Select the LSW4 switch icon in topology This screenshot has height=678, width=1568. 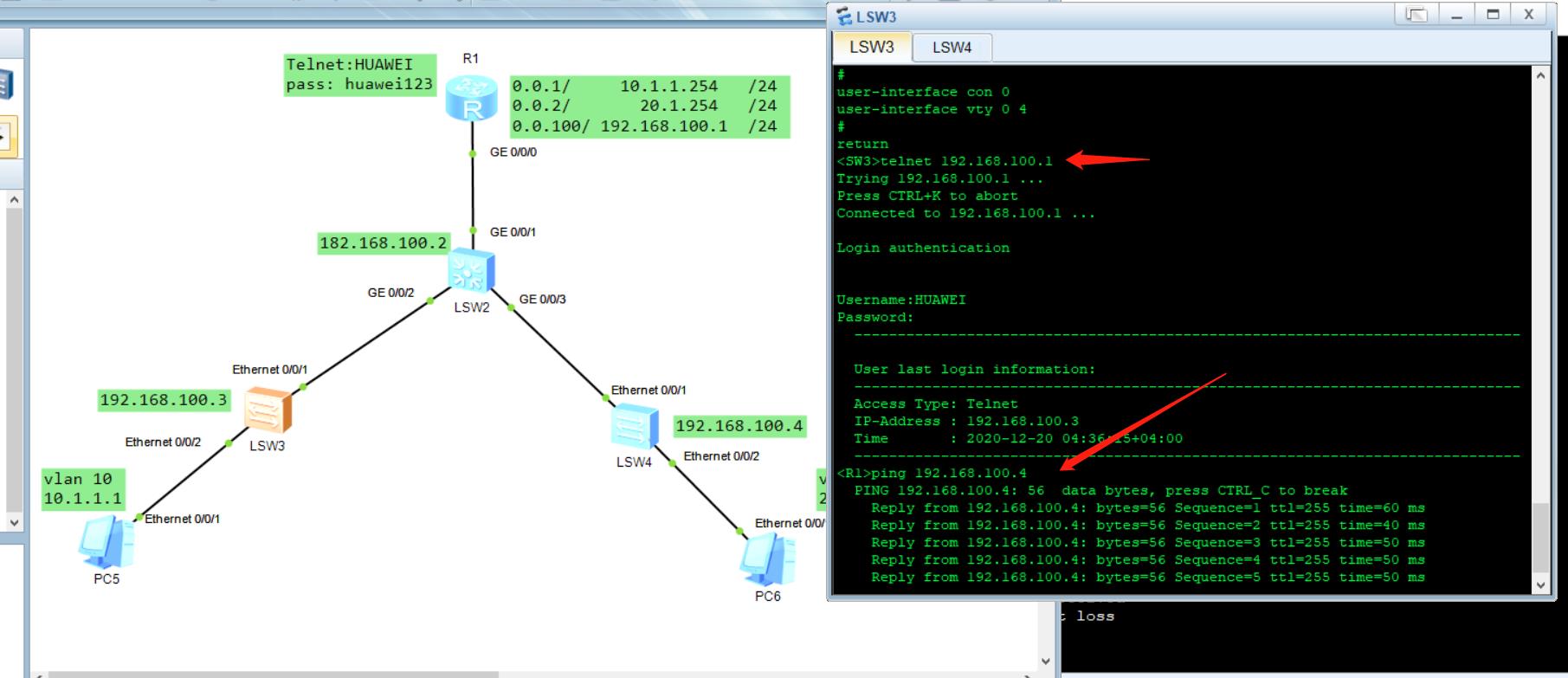pos(634,427)
